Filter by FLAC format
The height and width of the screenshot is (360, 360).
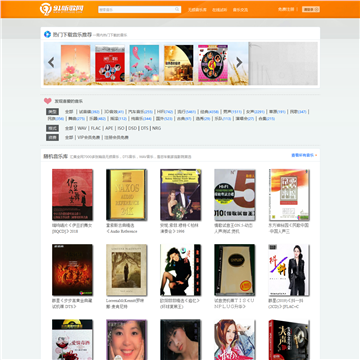[x=96, y=128]
